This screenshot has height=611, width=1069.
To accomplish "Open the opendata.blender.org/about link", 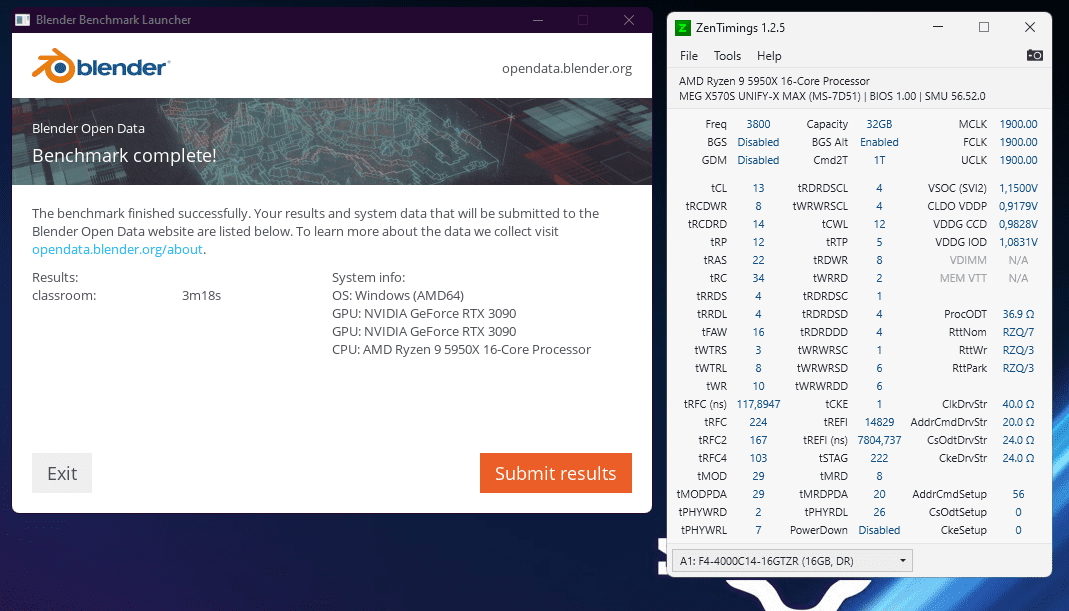I will (117, 250).
